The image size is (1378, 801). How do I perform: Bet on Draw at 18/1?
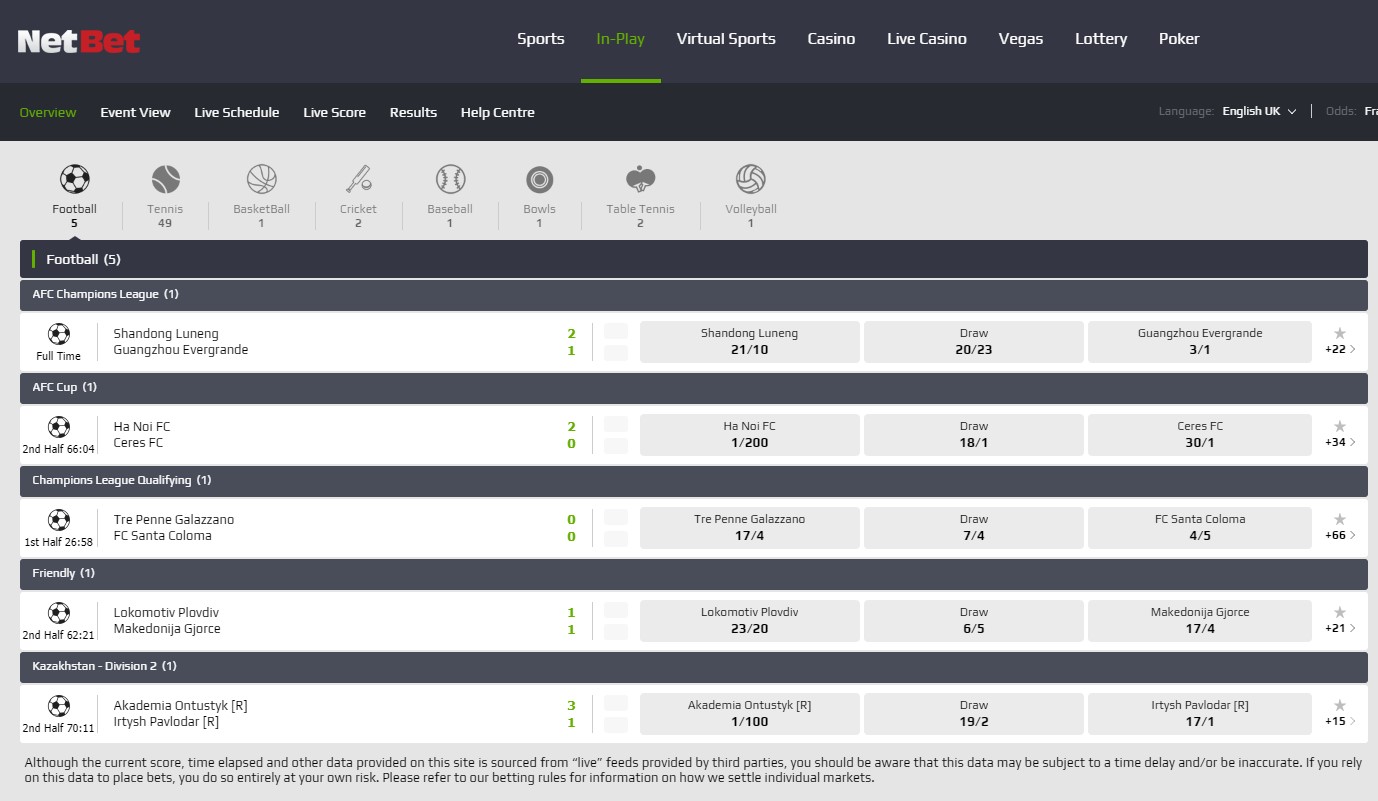[x=974, y=435]
